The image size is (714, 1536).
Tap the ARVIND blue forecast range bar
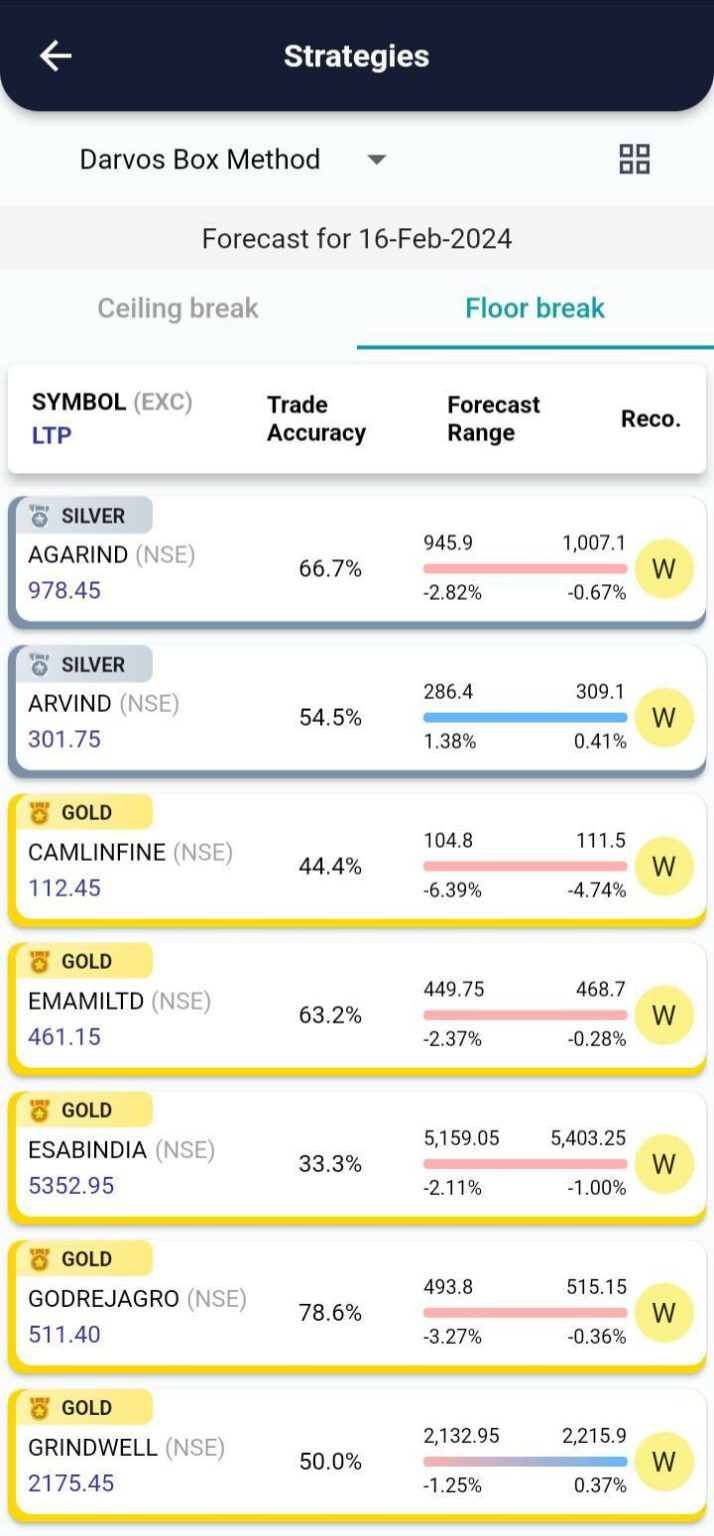(x=525, y=717)
